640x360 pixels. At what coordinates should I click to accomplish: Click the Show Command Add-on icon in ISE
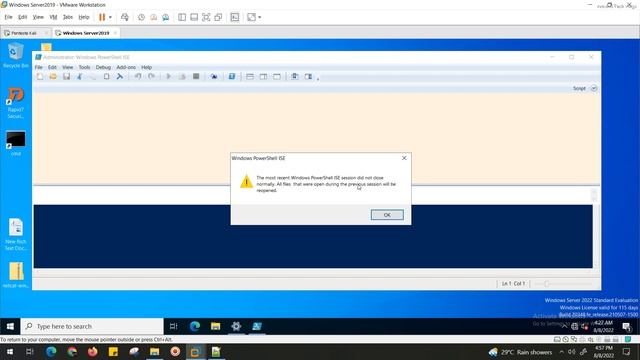(x=308, y=76)
